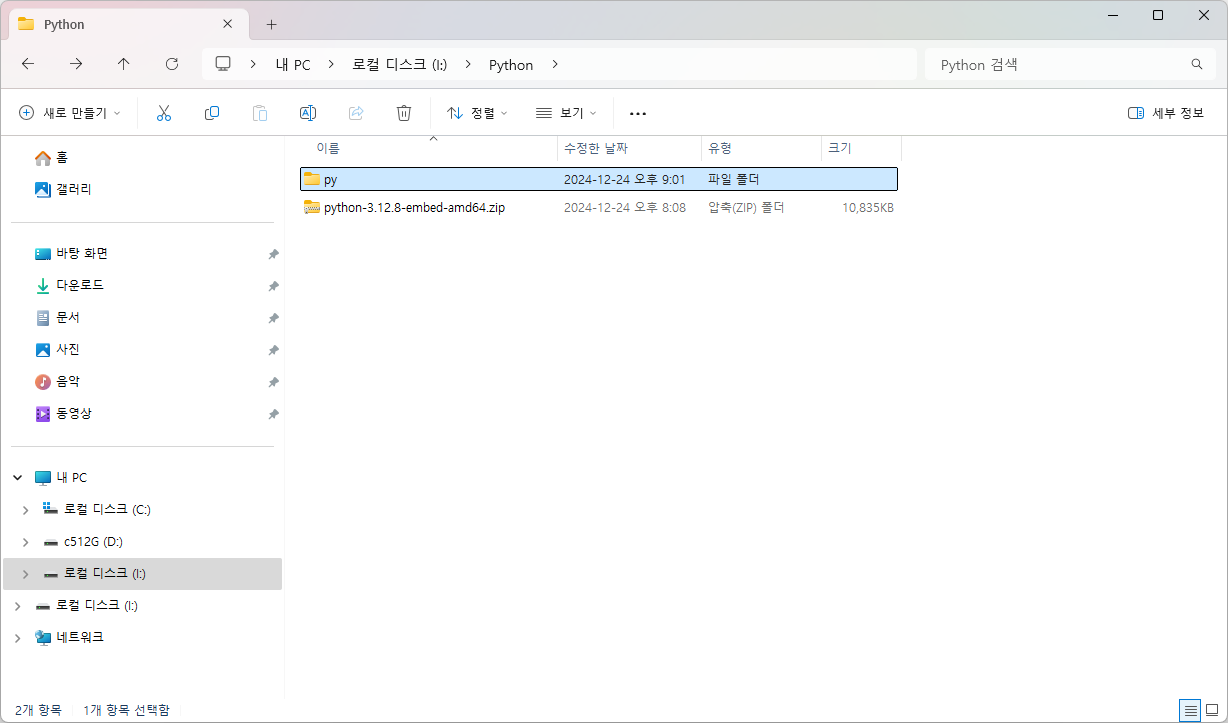Click chevron after 내 PC in address bar

coord(333,64)
